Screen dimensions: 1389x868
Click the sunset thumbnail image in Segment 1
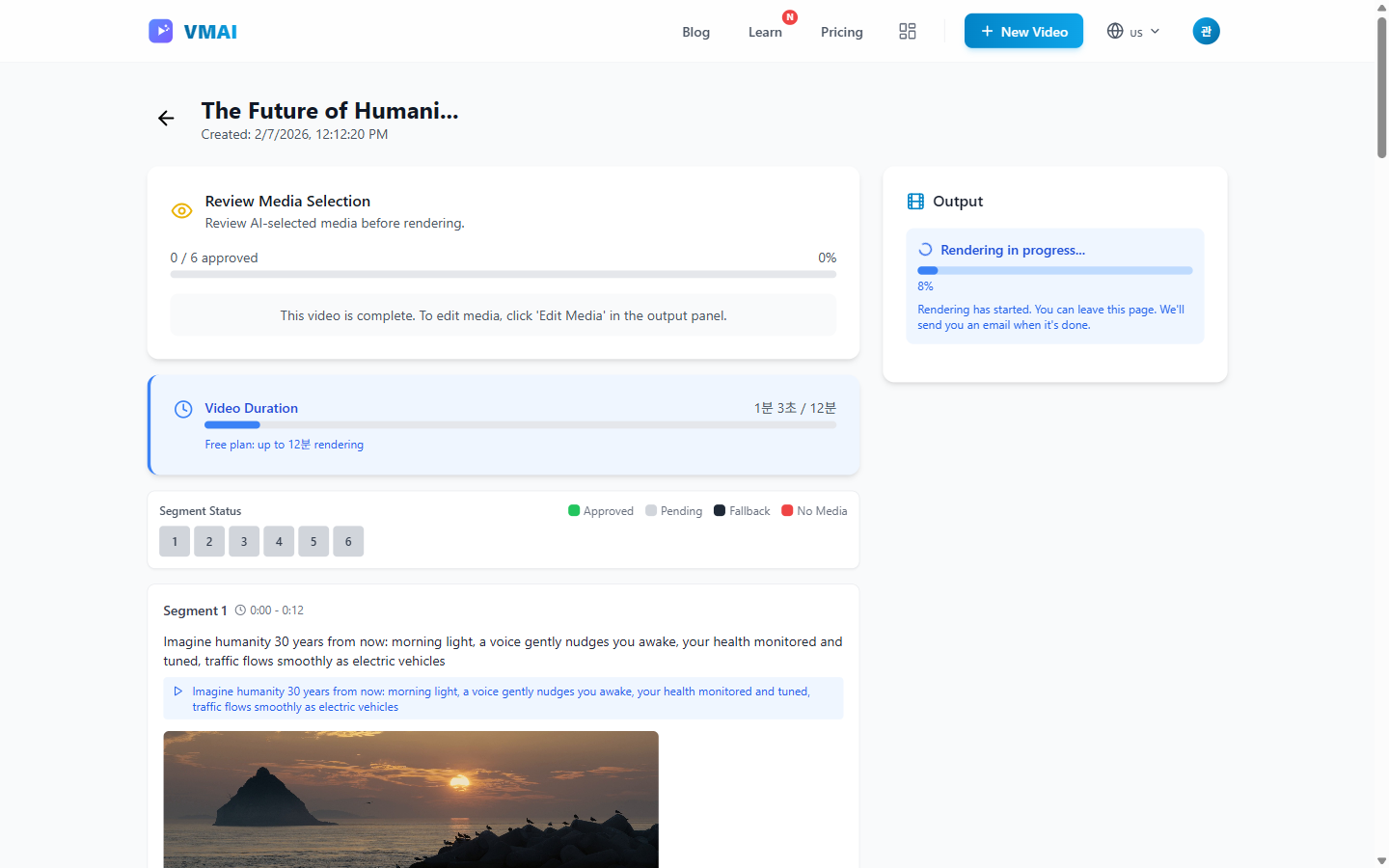(411, 799)
